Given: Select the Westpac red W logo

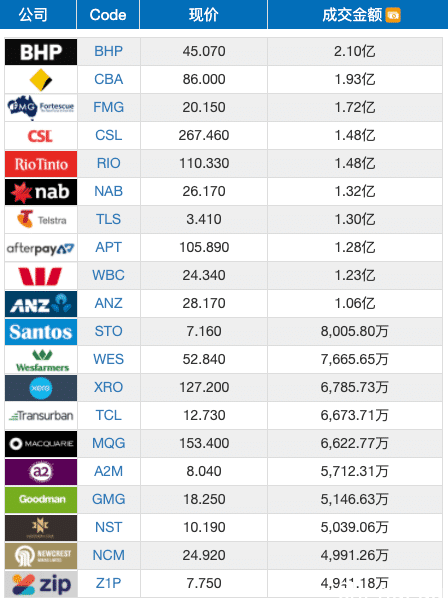Looking at the screenshot, I should [x=41, y=276].
